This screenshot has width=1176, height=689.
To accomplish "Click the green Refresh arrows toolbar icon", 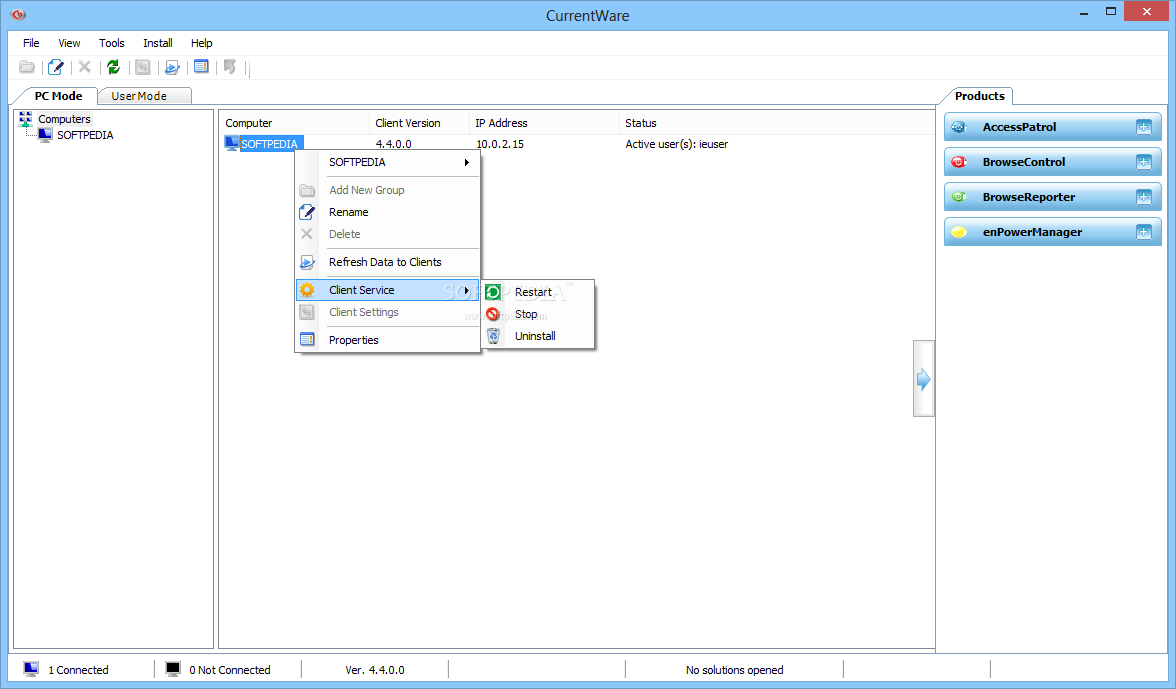I will pos(113,67).
